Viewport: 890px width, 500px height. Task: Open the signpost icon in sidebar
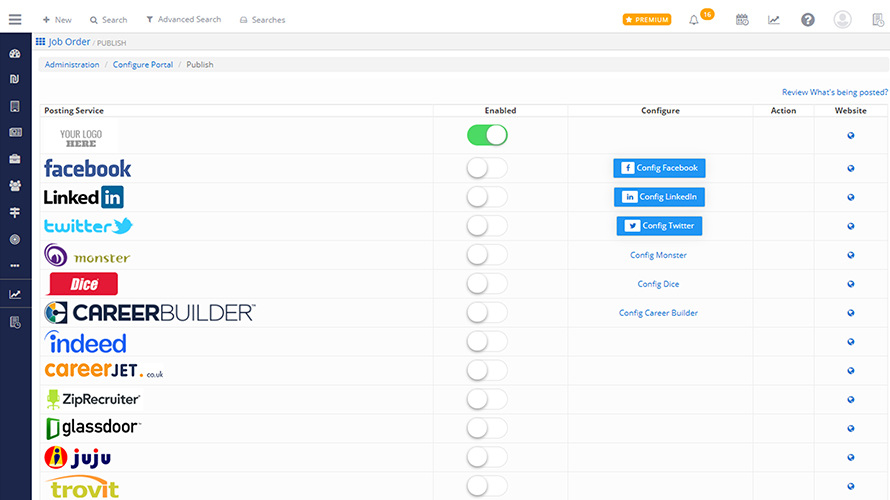[x=15, y=212]
